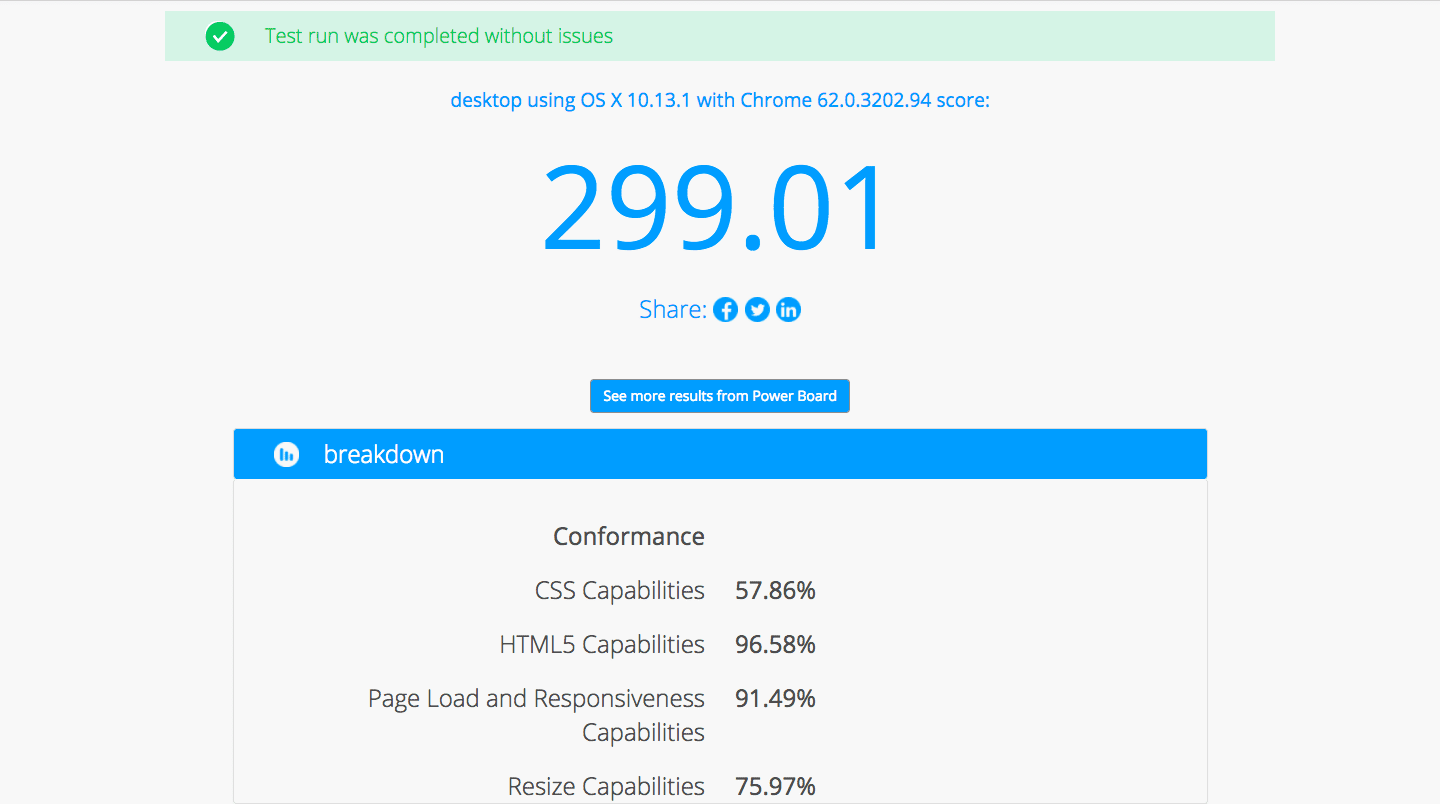The width and height of the screenshot is (1440, 804).
Task: Share the score on Facebook
Action: (726, 310)
